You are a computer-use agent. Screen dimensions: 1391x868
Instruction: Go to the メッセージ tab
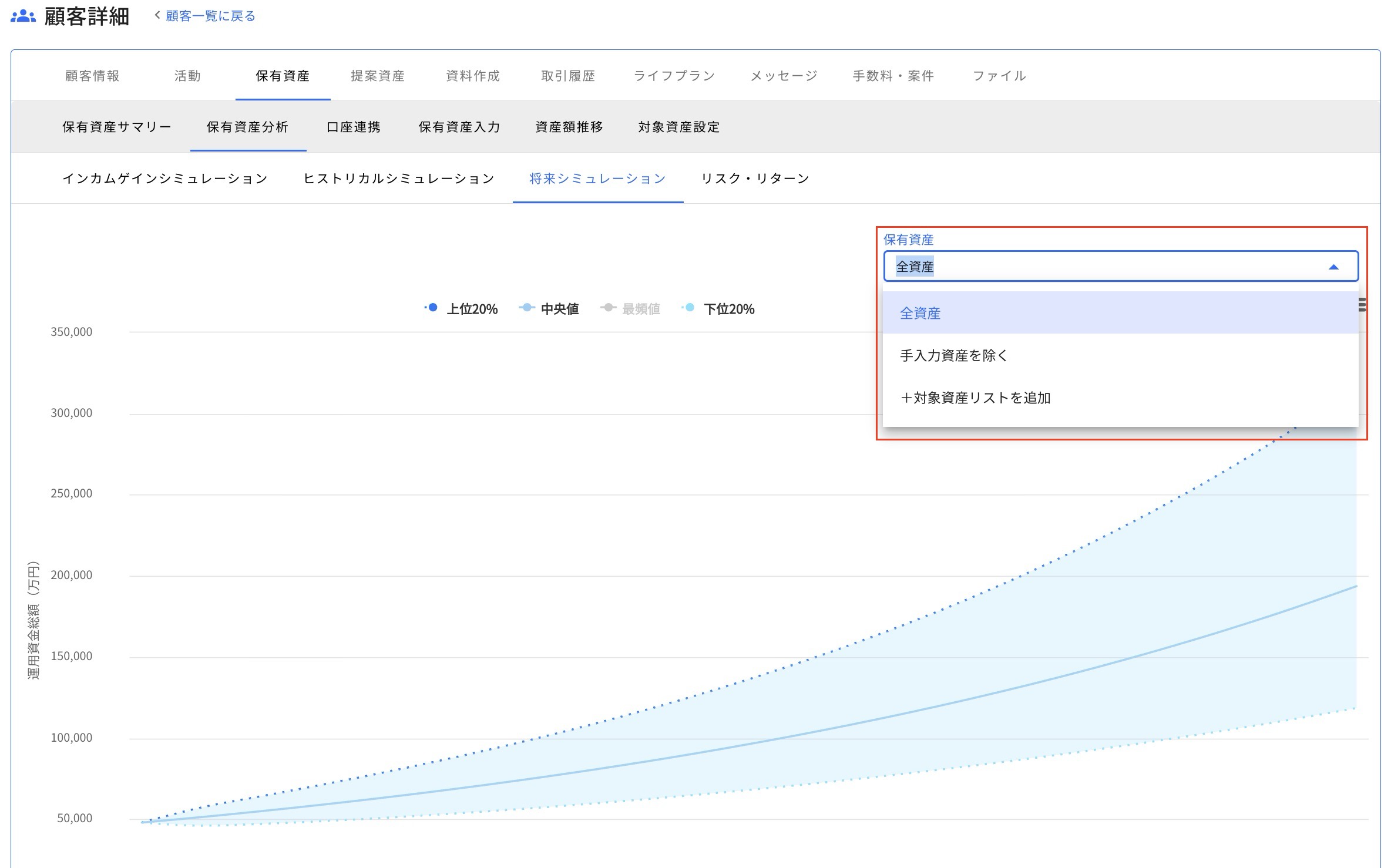(782, 75)
